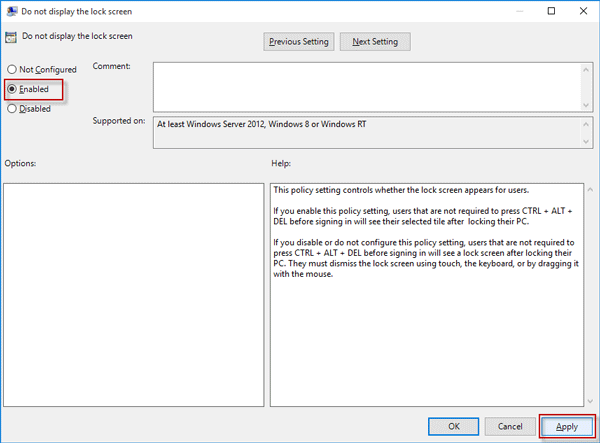Maximize the policy dialog window
The width and height of the screenshot is (600, 443).
551,12
